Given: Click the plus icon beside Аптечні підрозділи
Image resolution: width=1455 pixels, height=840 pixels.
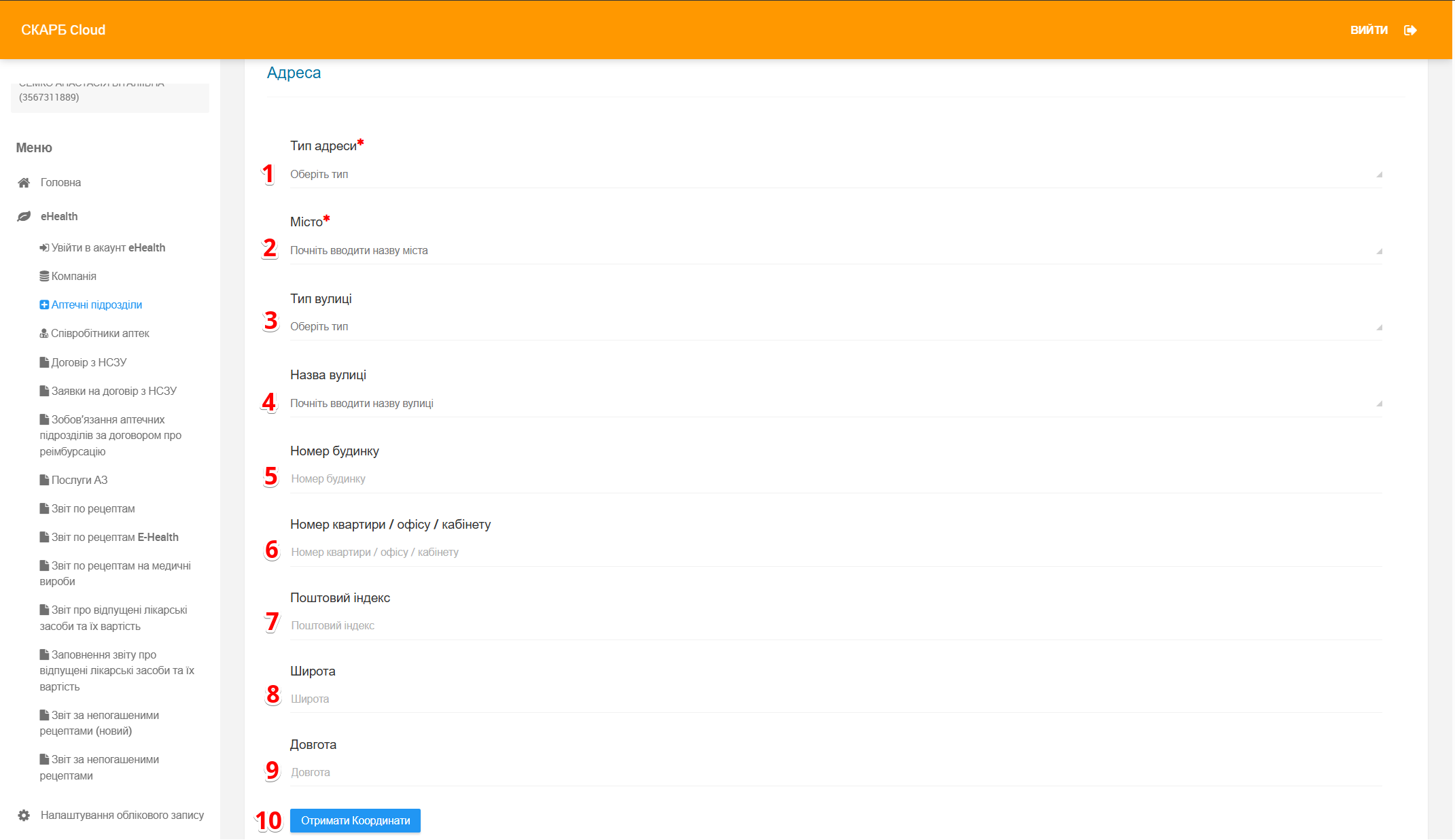Looking at the screenshot, I should [44, 304].
